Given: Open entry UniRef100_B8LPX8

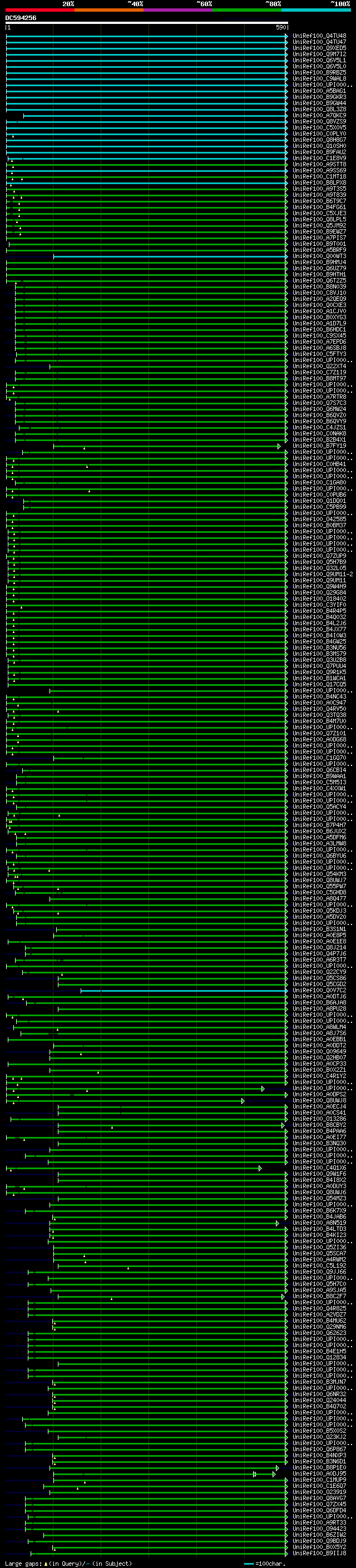Looking at the screenshot, I should (x=319, y=182).
